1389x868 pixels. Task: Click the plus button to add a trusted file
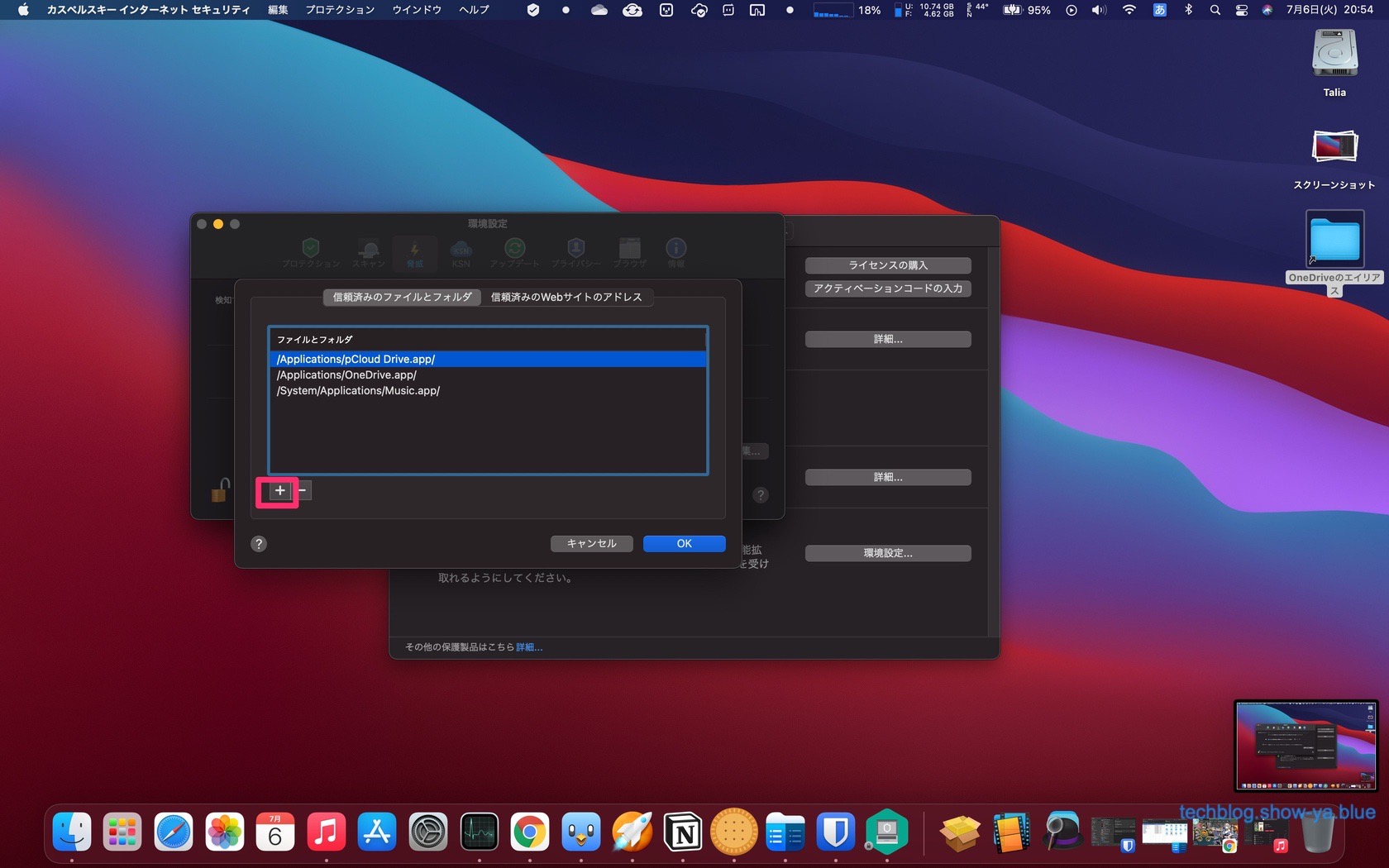(280, 491)
